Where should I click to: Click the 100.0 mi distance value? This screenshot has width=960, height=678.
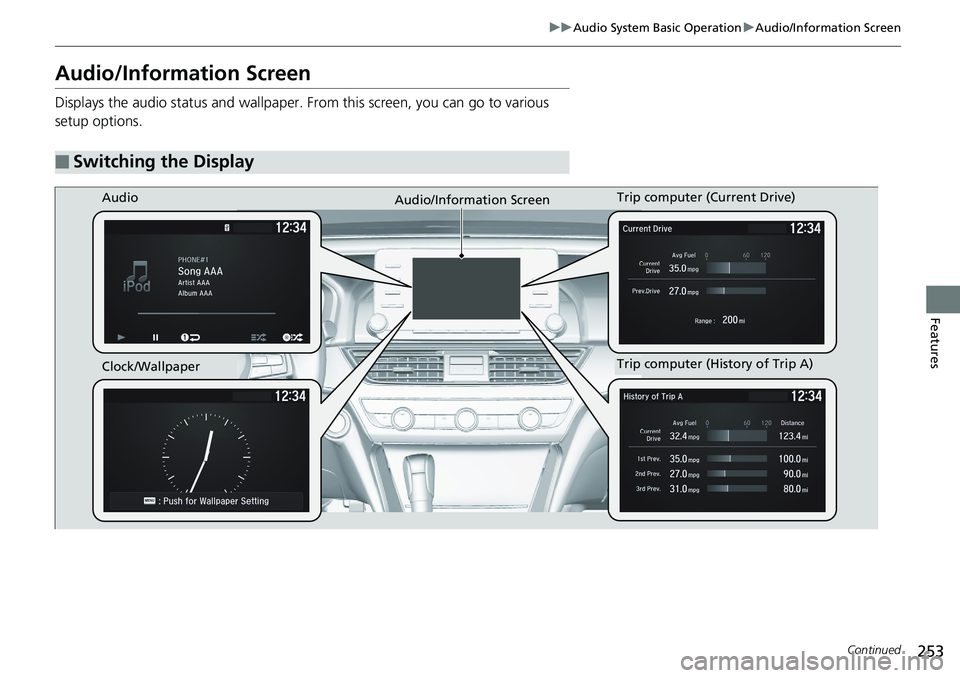pyautogui.click(x=793, y=459)
